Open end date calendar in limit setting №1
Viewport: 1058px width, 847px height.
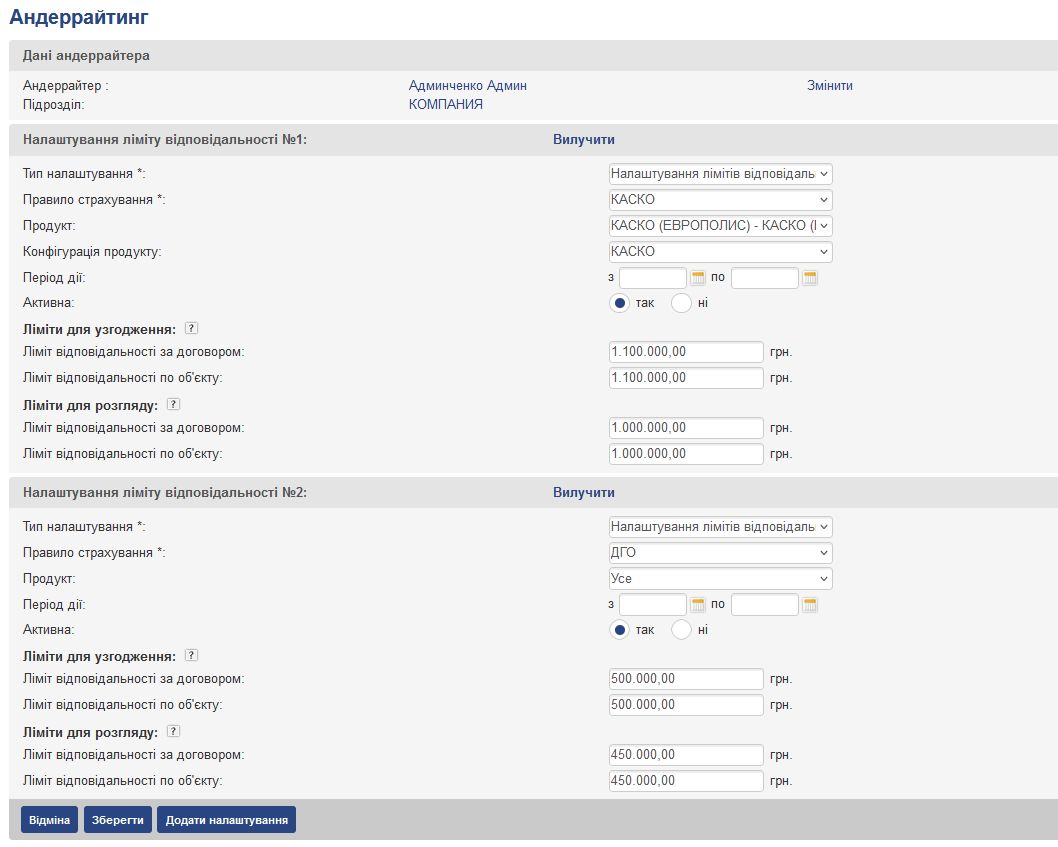(x=810, y=278)
